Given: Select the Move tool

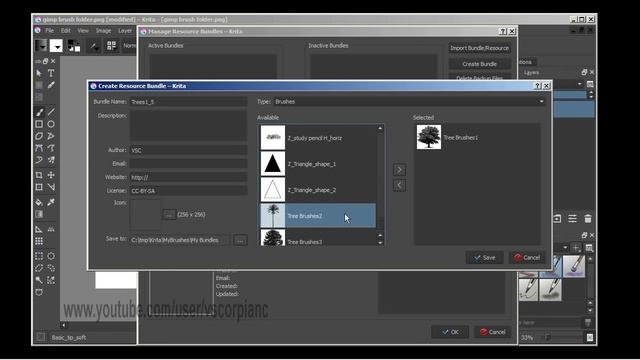Looking at the screenshot, I should pyautogui.click(x=51, y=175).
